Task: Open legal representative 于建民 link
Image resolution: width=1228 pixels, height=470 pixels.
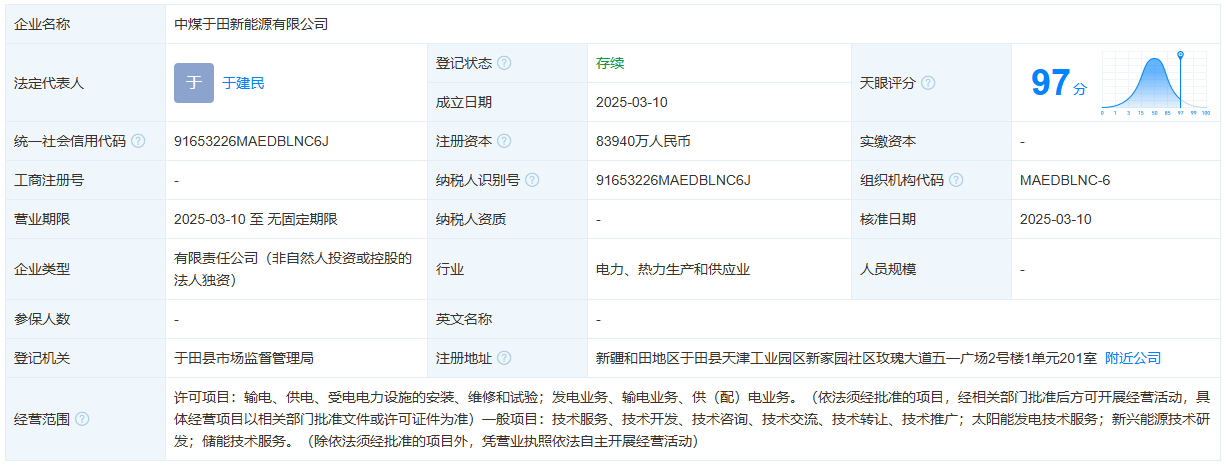Action: tap(243, 83)
